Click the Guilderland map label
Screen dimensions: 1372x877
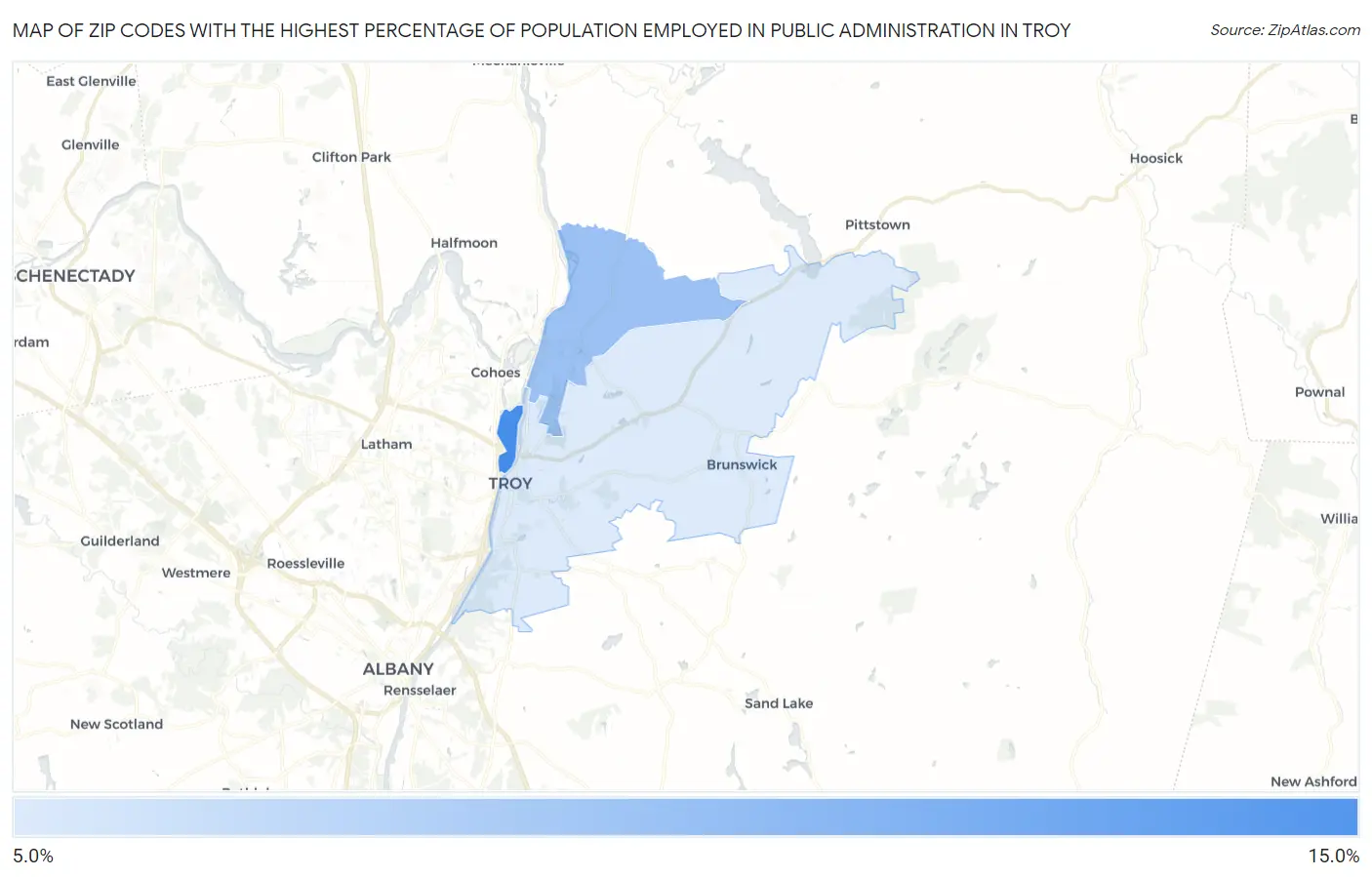tap(119, 541)
